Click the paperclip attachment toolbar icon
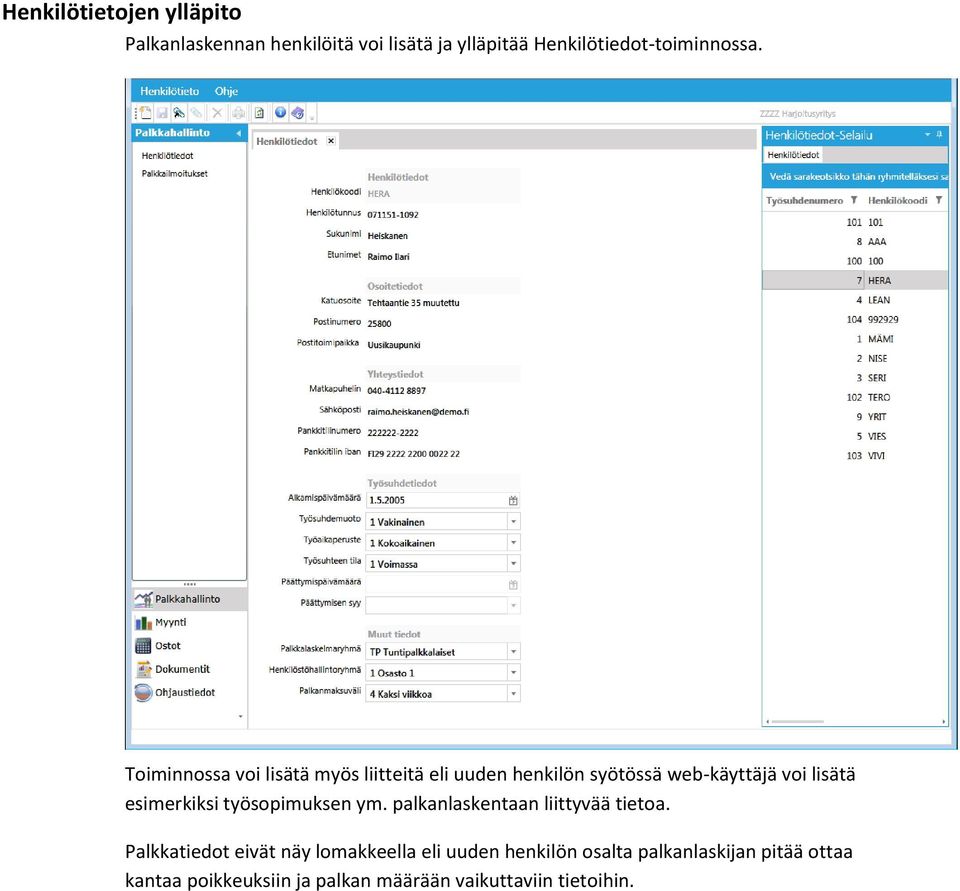The height and width of the screenshot is (891, 960). [196, 113]
